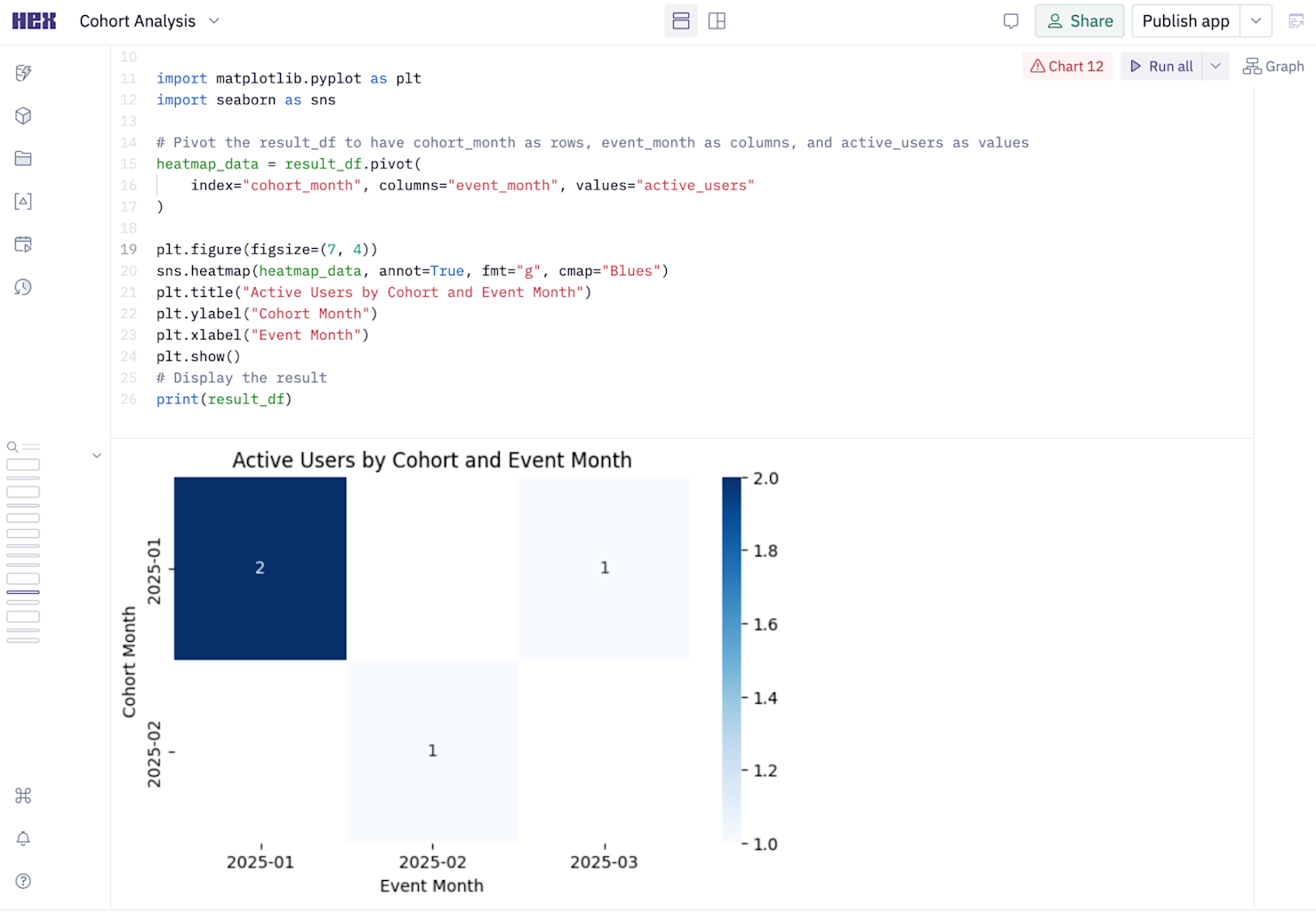Screen dimensions: 1316x912
Task: Open version history via the clock icon
Action: point(23,286)
